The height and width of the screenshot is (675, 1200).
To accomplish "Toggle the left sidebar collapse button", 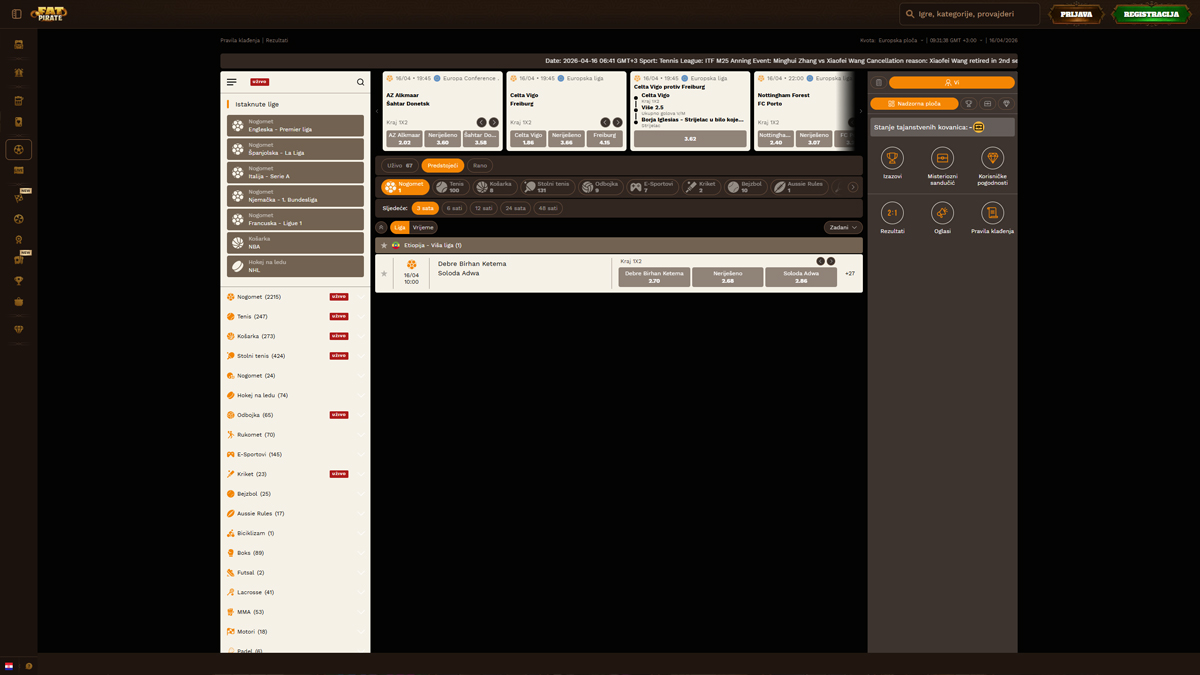I will (x=16, y=14).
